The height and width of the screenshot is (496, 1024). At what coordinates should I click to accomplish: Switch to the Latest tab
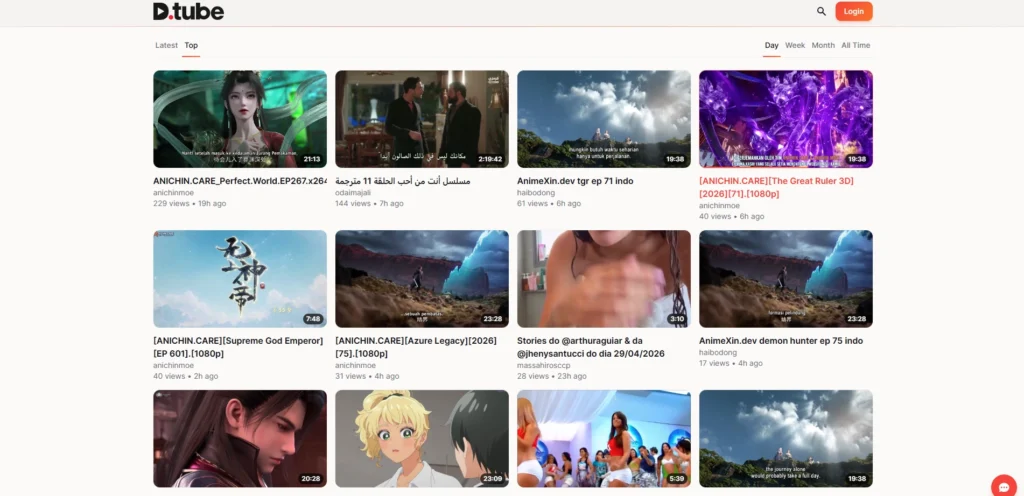coord(167,46)
